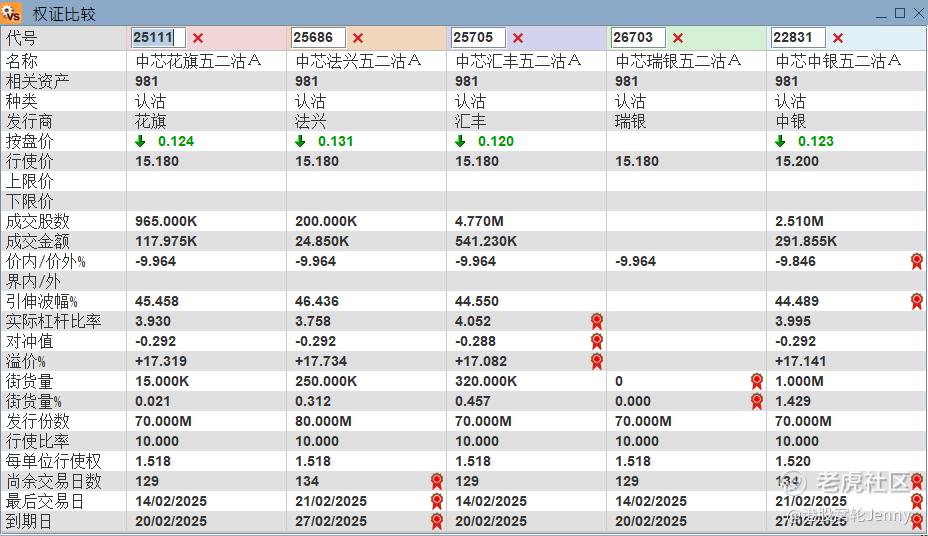Click red ribbon badge next to 44.489

[917, 301]
